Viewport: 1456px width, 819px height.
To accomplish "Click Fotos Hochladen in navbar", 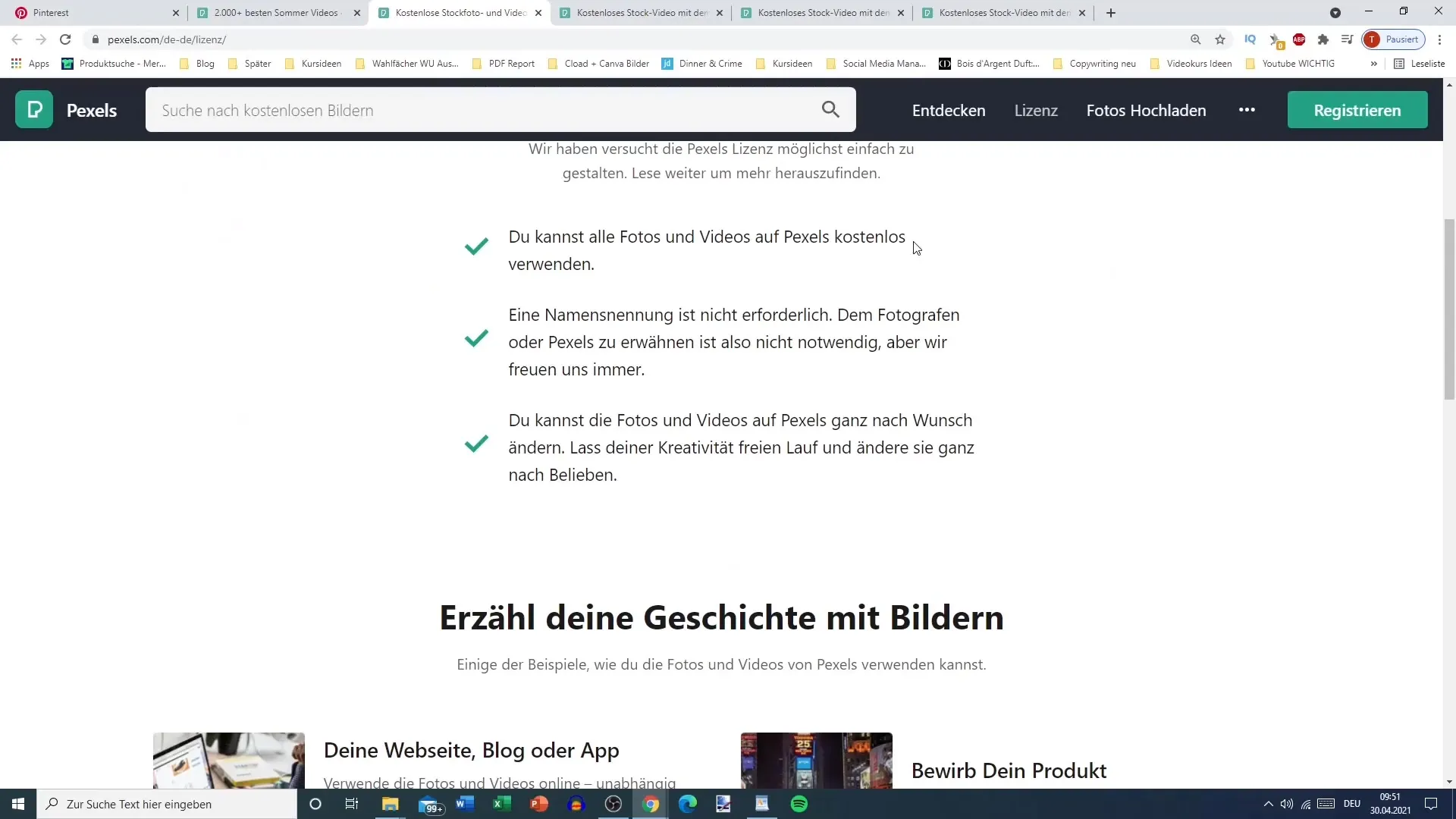I will click(1146, 110).
